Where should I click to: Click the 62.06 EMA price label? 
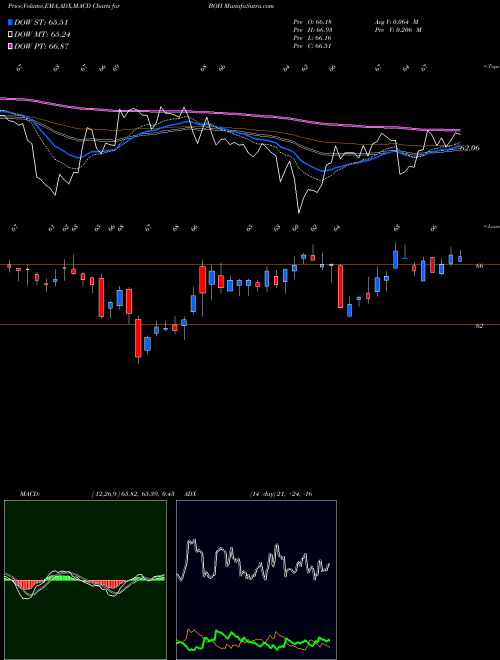tap(470, 148)
